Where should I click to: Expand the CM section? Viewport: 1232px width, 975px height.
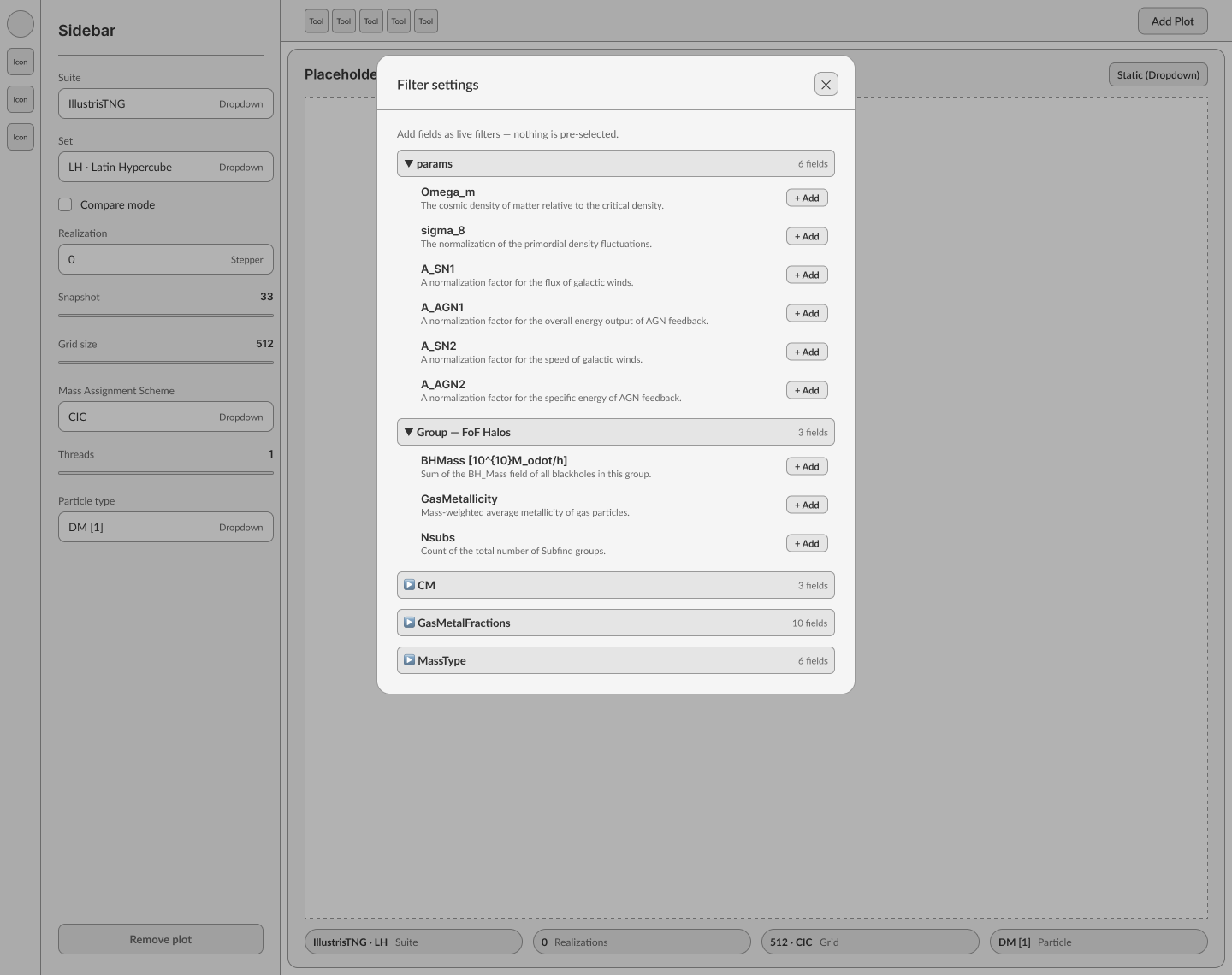click(616, 585)
